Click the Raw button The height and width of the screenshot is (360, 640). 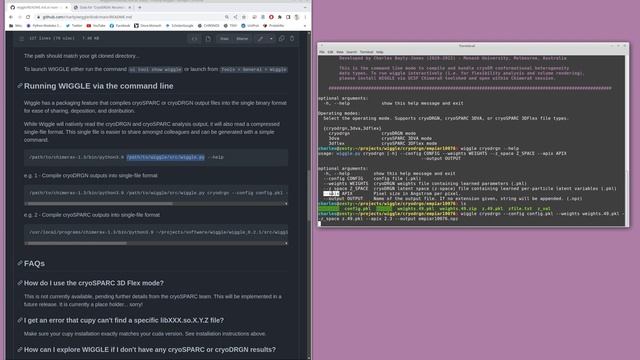pos(224,39)
